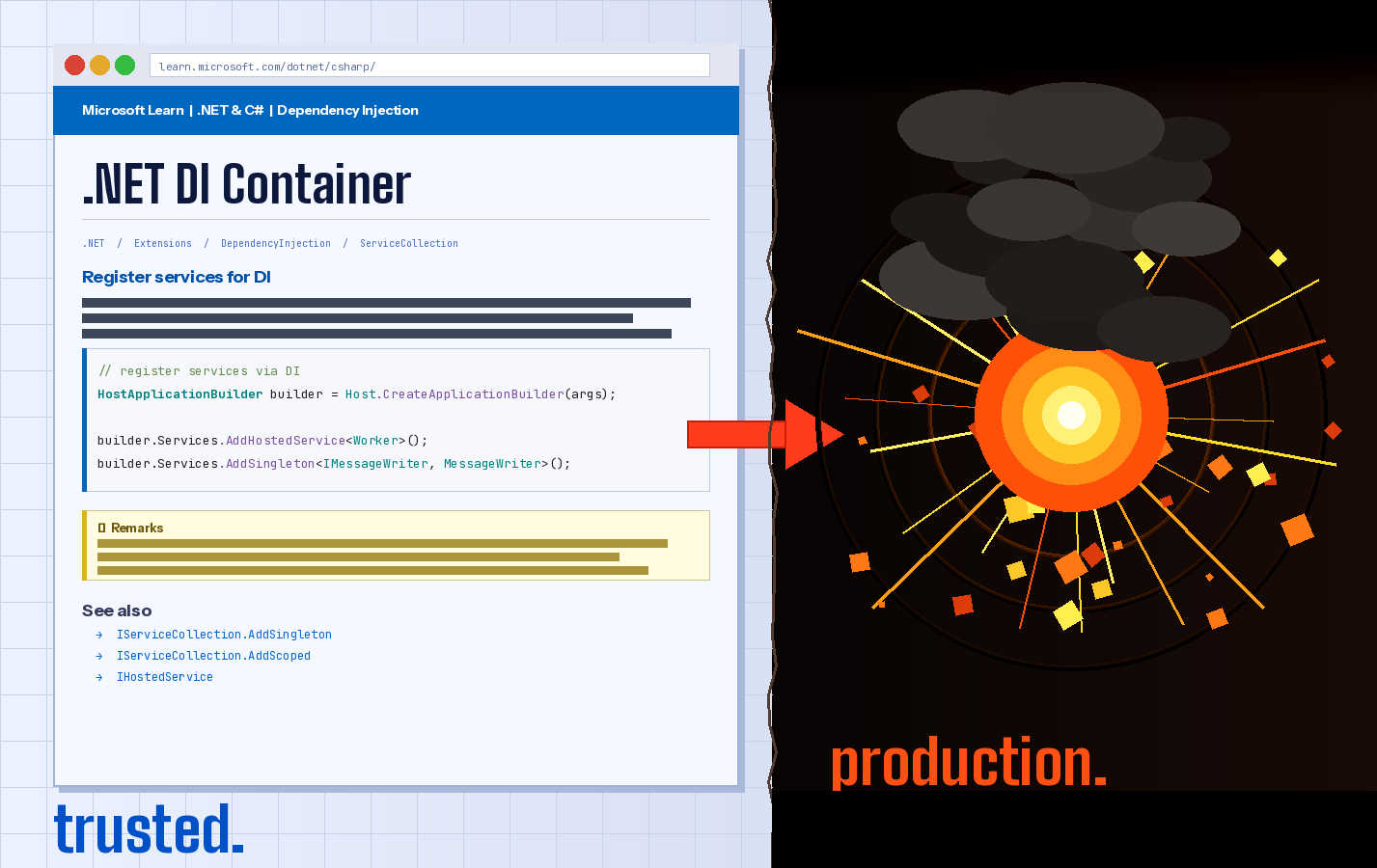This screenshot has width=1377, height=868.
Task: Click the ServiceCollection breadcrumb
Action: click(x=408, y=244)
